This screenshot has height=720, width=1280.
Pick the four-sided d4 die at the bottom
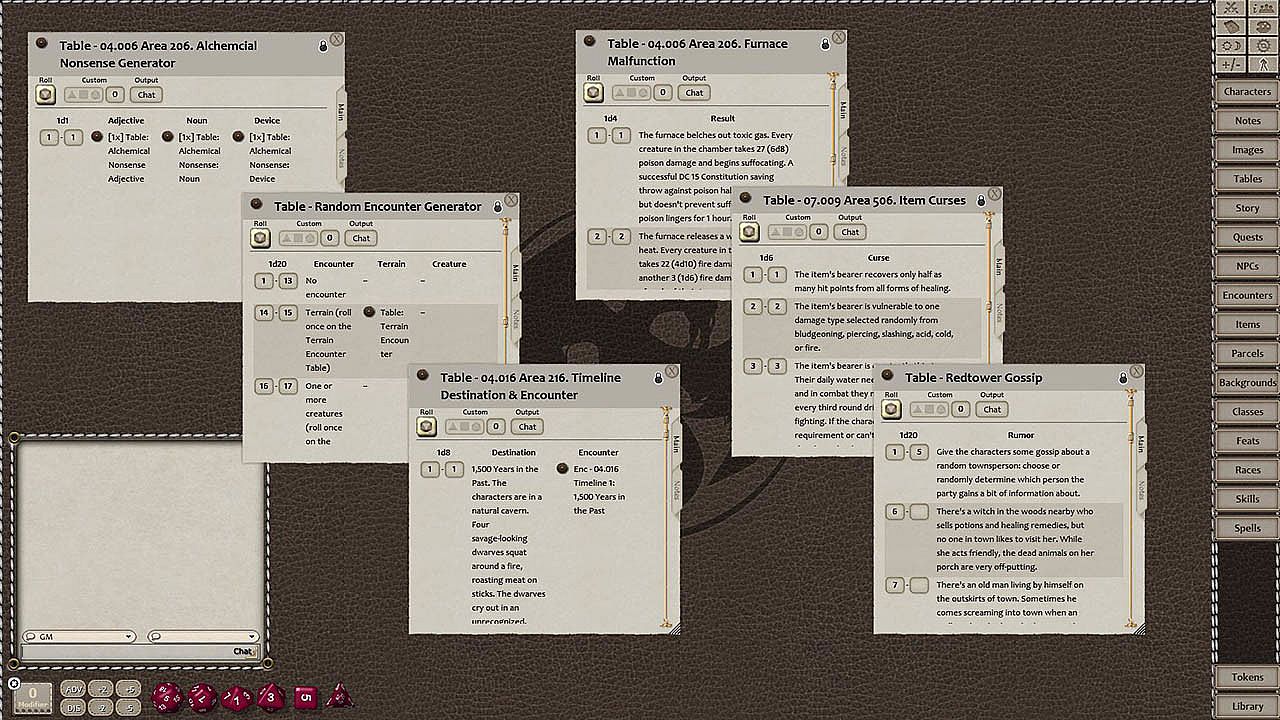click(x=339, y=696)
